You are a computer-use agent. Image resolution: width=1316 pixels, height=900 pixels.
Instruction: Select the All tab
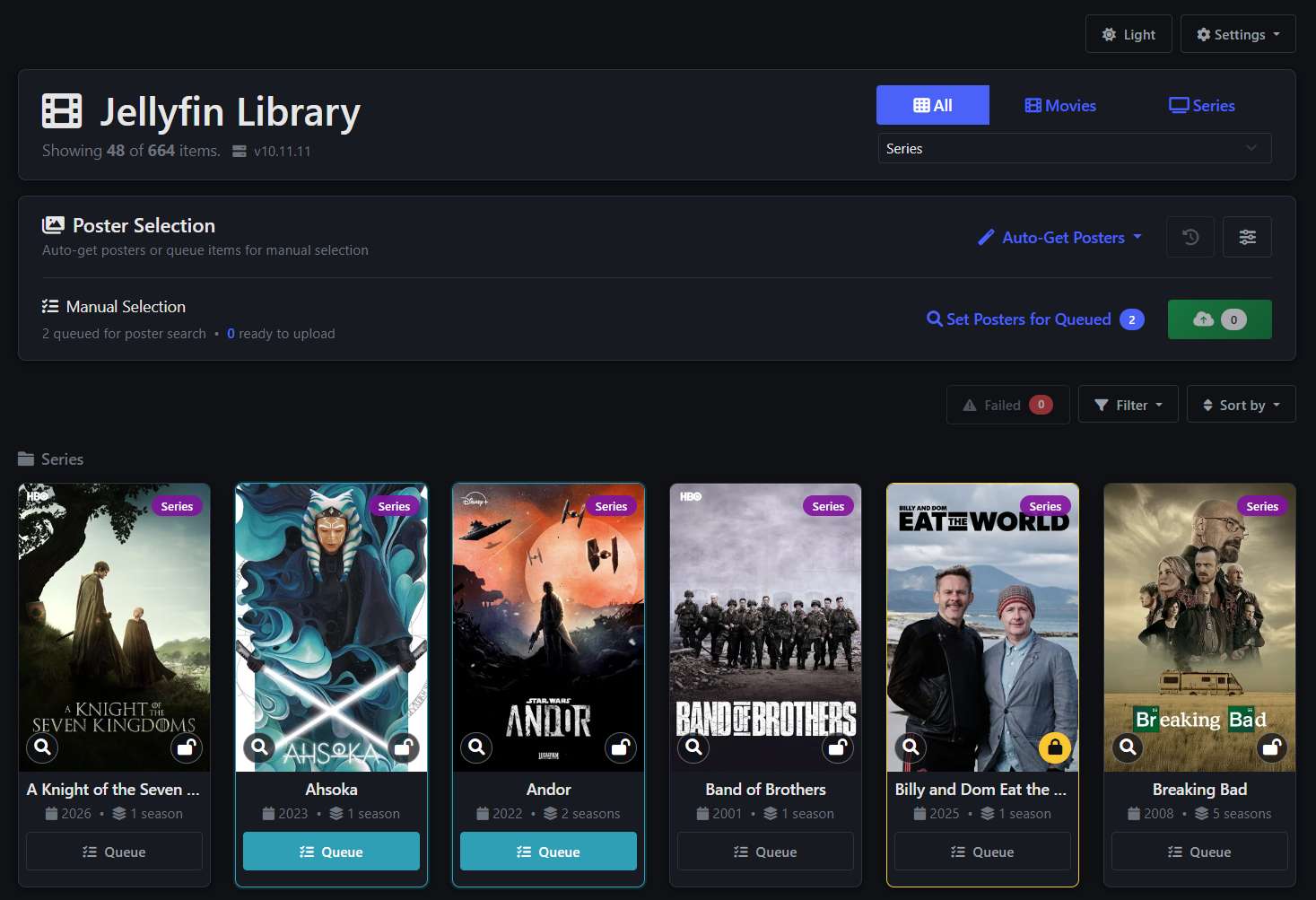[x=933, y=105]
